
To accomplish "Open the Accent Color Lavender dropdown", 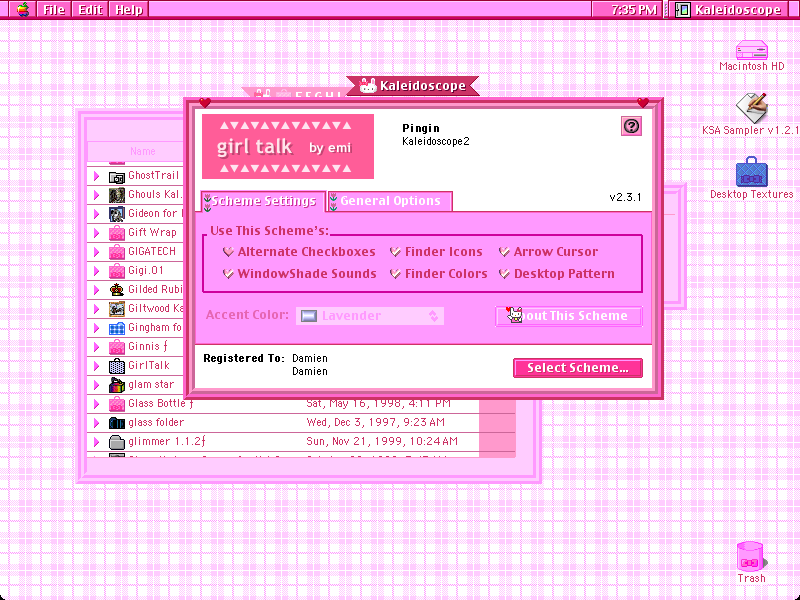I will (x=370, y=316).
